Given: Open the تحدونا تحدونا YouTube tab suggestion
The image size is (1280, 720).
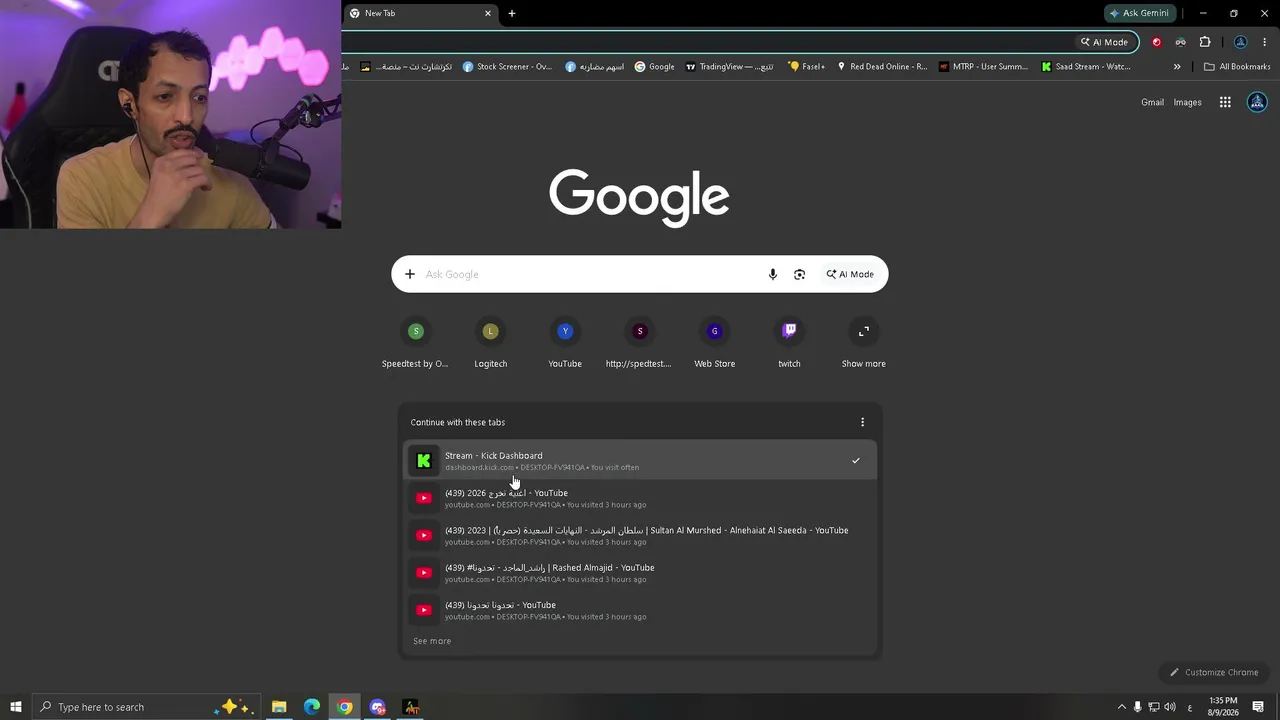Looking at the screenshot, I should click(x=640, y=610).
